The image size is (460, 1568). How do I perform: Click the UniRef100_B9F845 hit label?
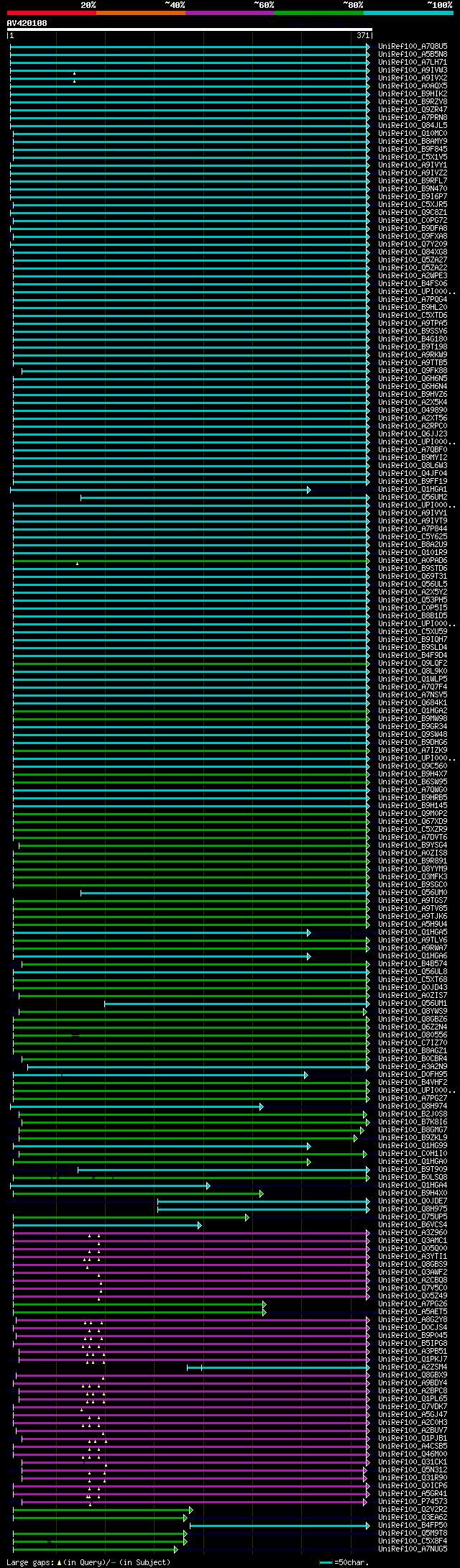(413, 149)
